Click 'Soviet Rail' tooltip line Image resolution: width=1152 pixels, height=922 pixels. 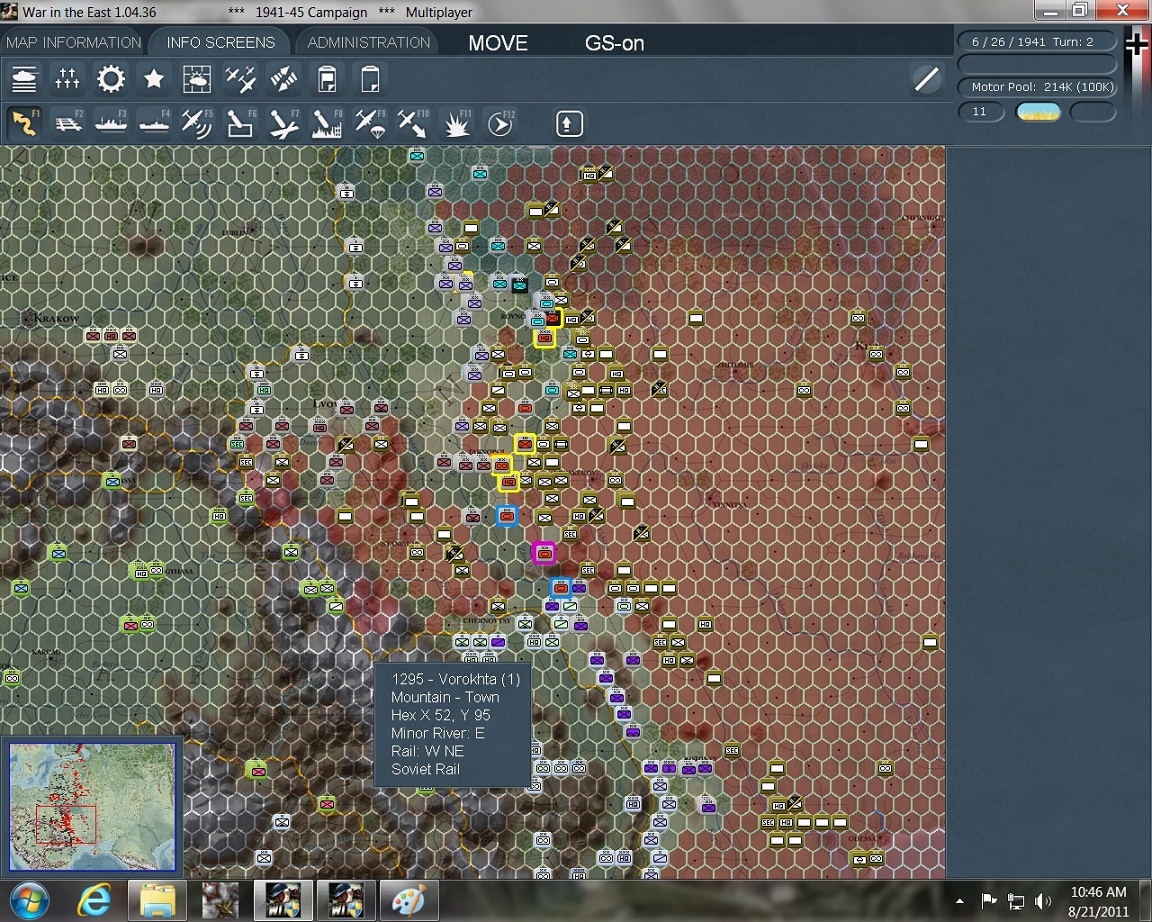pos(425,769)
